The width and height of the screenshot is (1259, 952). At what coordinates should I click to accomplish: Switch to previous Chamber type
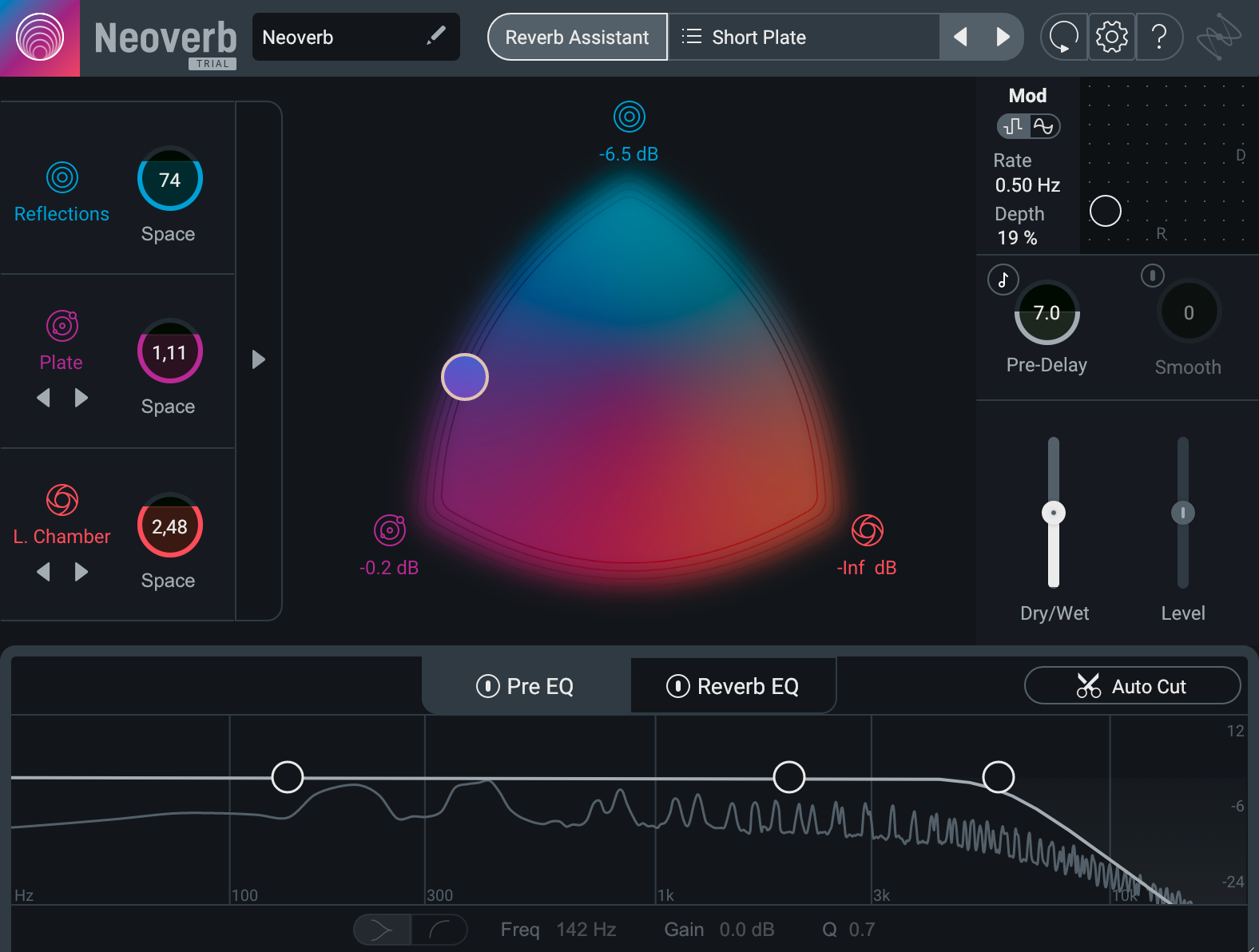click(44, 572)
